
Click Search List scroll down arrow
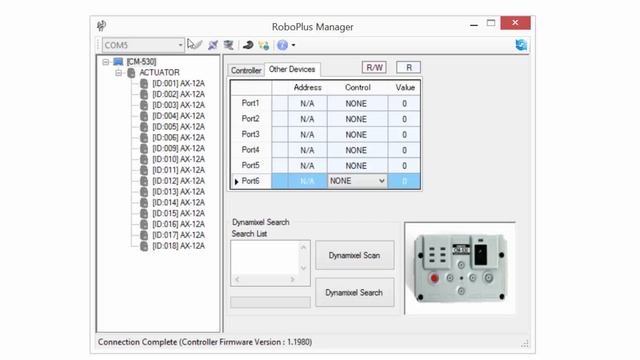(303, 268)
